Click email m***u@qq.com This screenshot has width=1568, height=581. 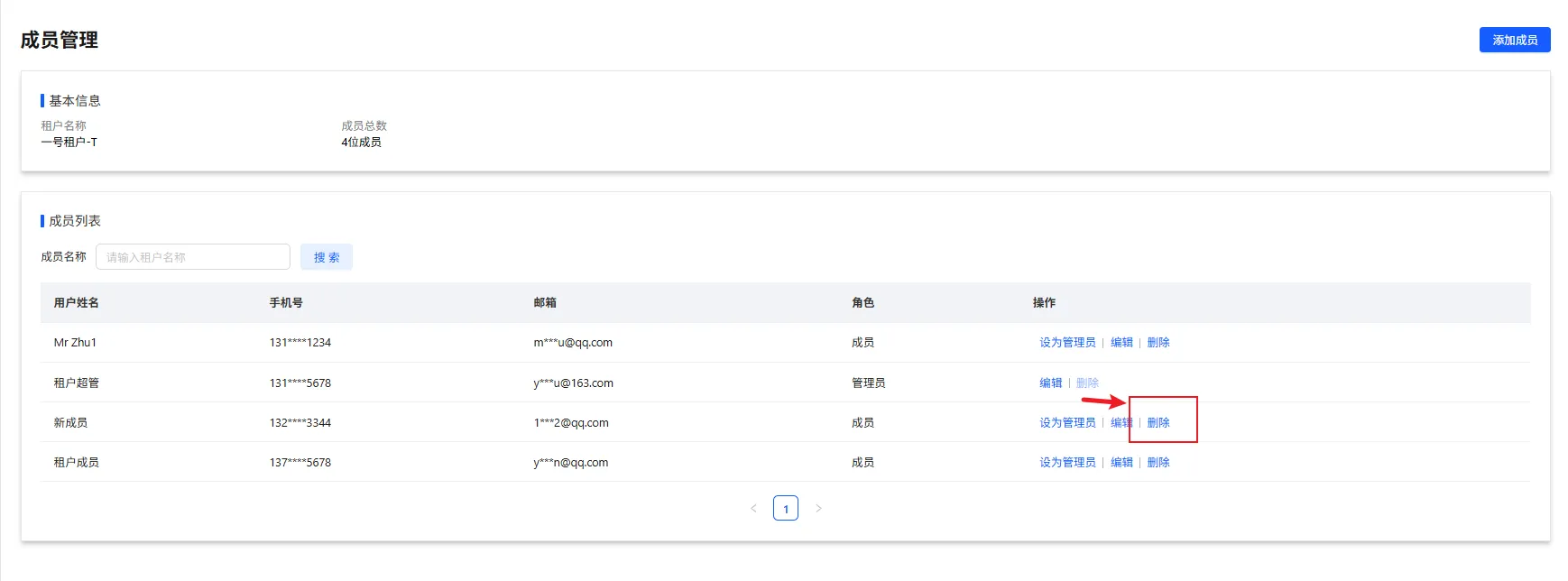pyautogui.click(x=573, y=343)
